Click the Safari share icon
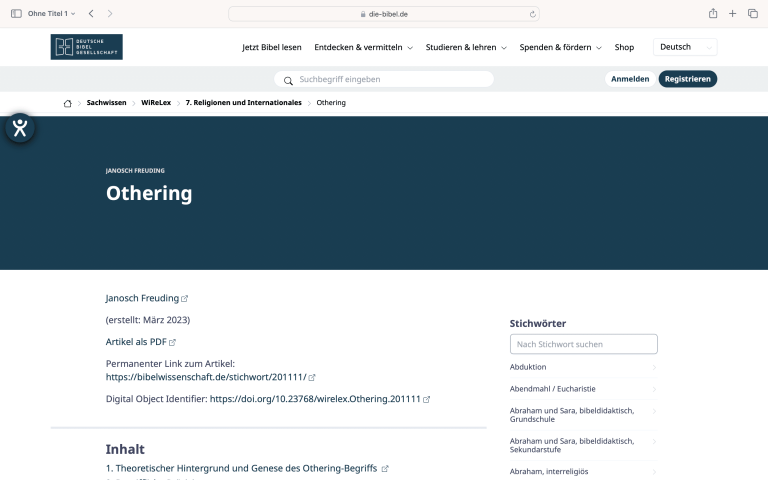Image resolution: width=768 pixels, height=480 pixels. coord(713,13)
